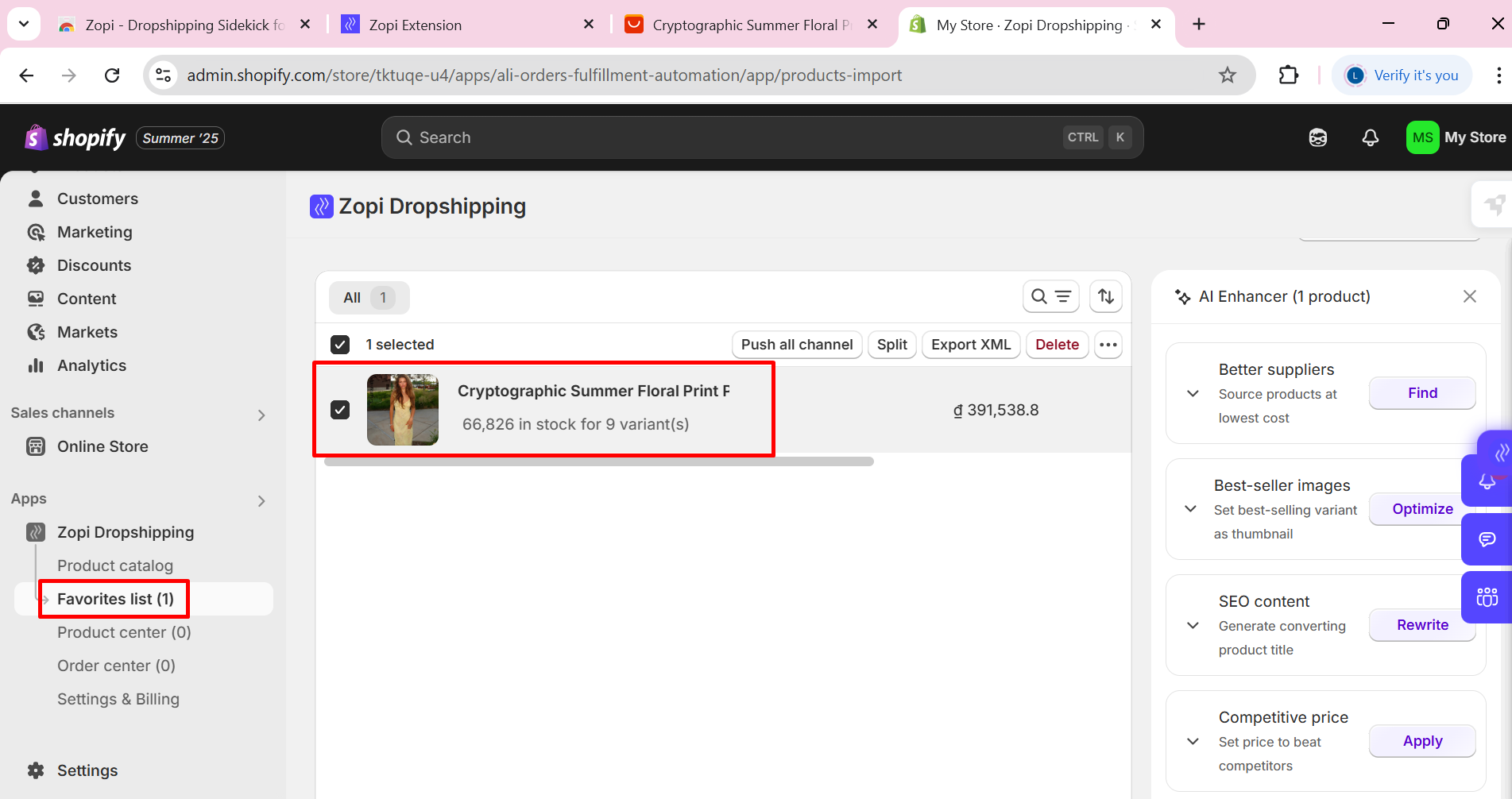This screenshot has height=799, width=1512.
Task: Select the All products tab
Action: 369,298
